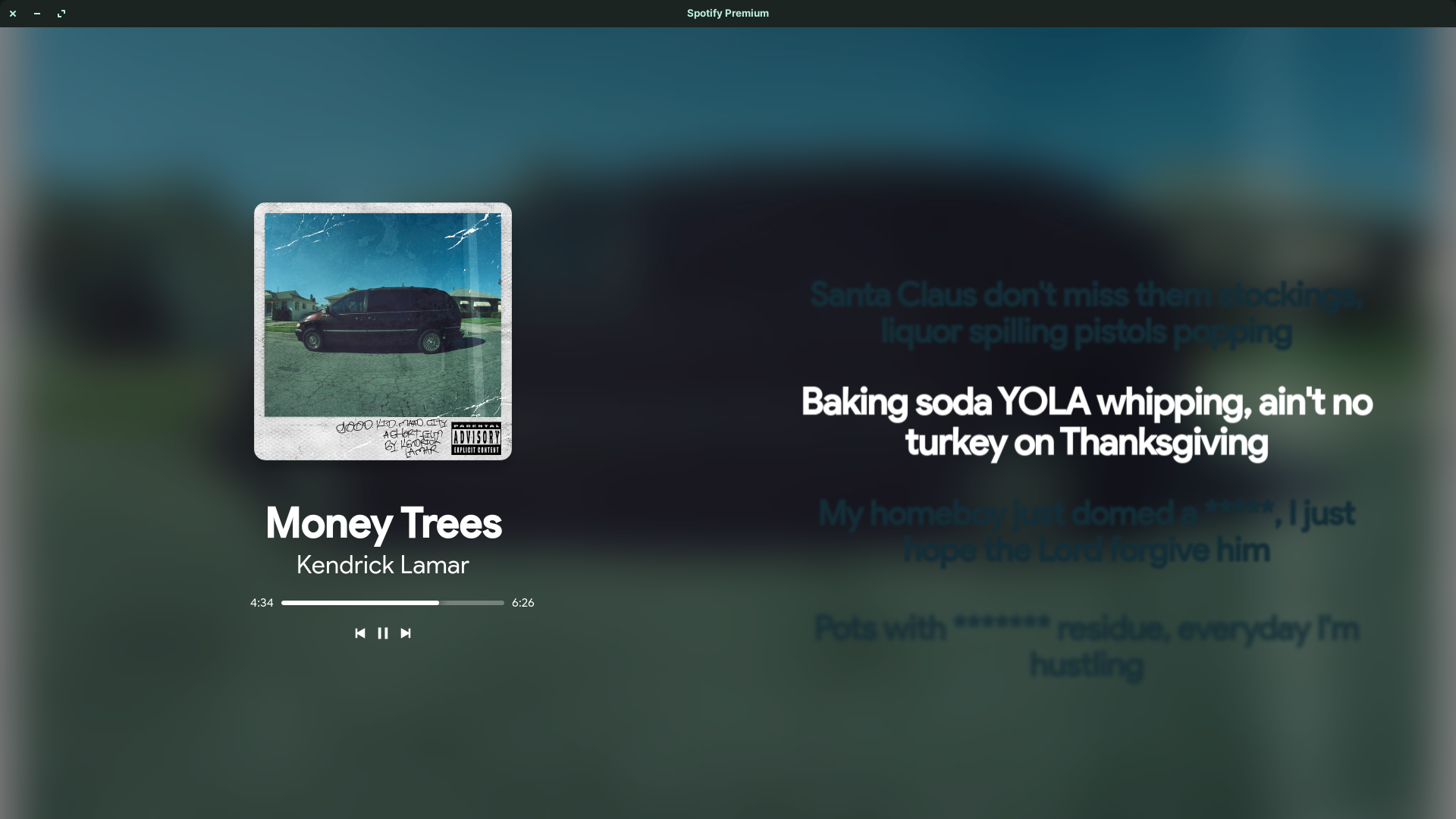Select the current lyric 'Baking soda YOLA whipping'
Viewport: 1456px width, 819px height.
point(1086,422)
